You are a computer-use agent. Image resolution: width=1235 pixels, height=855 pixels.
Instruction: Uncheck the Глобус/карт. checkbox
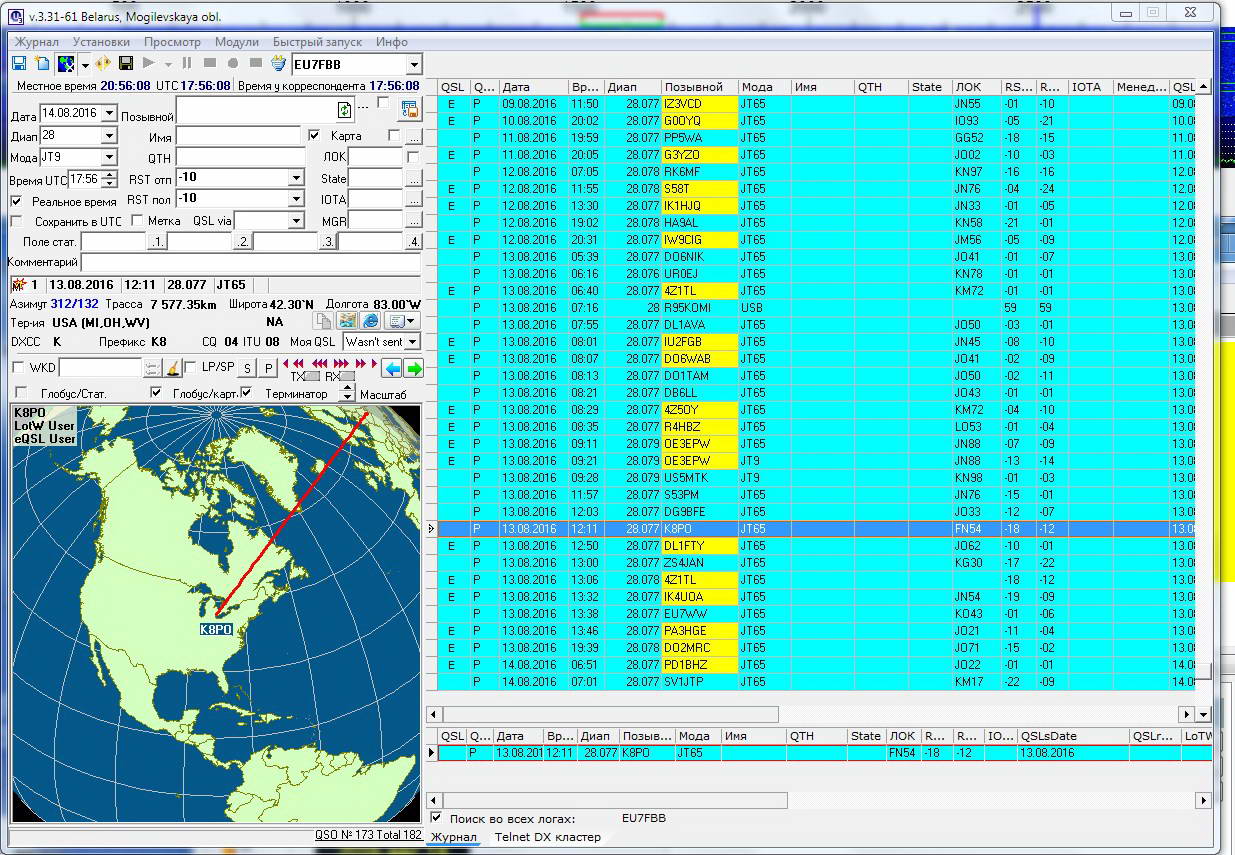tap(156, 394)
